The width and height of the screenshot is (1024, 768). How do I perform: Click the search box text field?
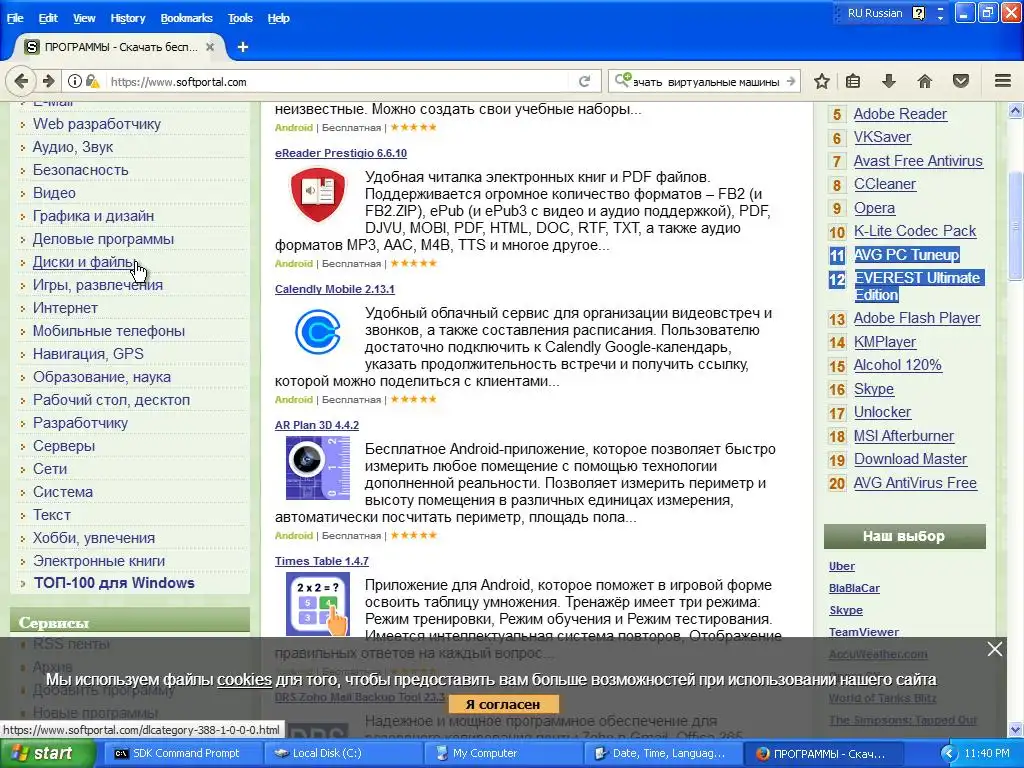(x=705, y=82)
